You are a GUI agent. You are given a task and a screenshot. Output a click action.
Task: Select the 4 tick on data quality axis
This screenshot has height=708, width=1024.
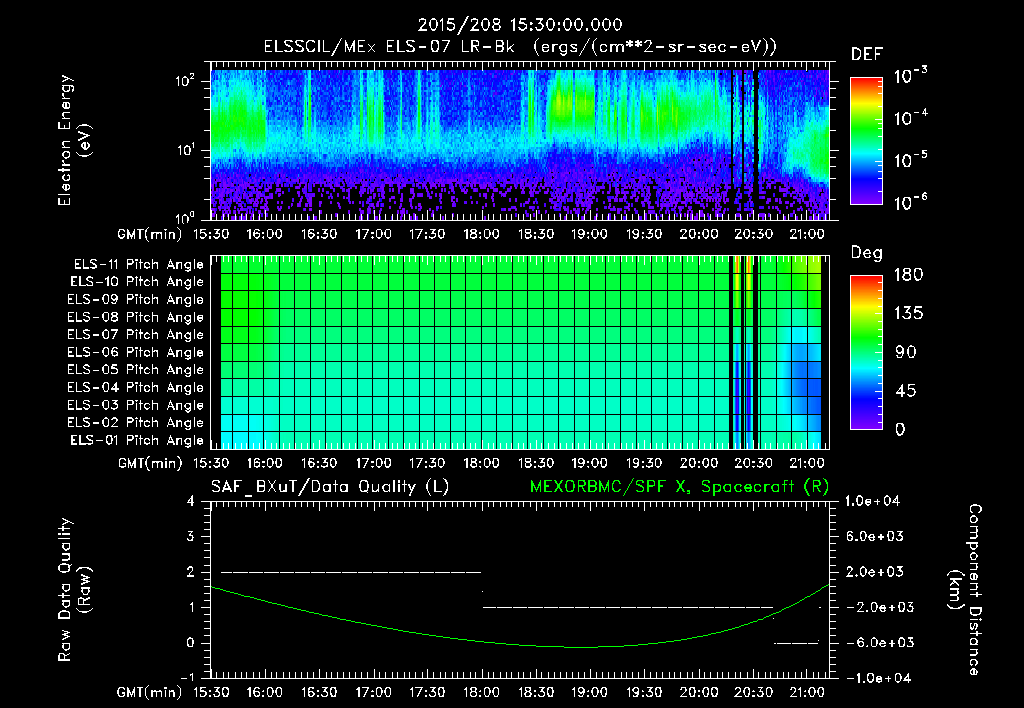(191, 501)
